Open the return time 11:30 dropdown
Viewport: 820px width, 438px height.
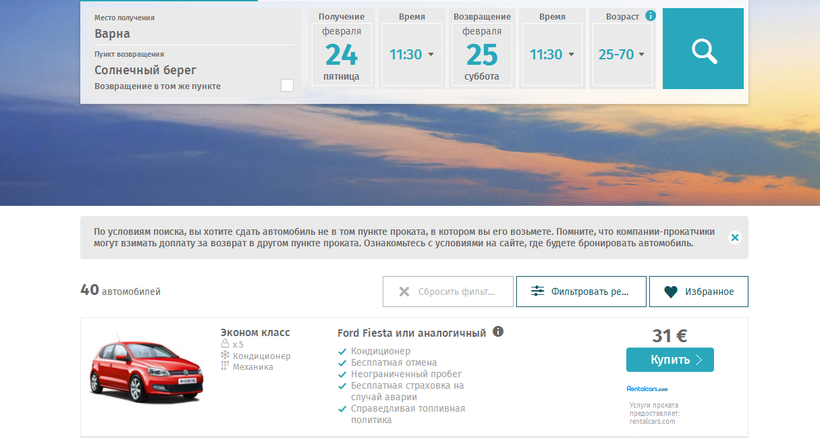(x=551, y=55)
